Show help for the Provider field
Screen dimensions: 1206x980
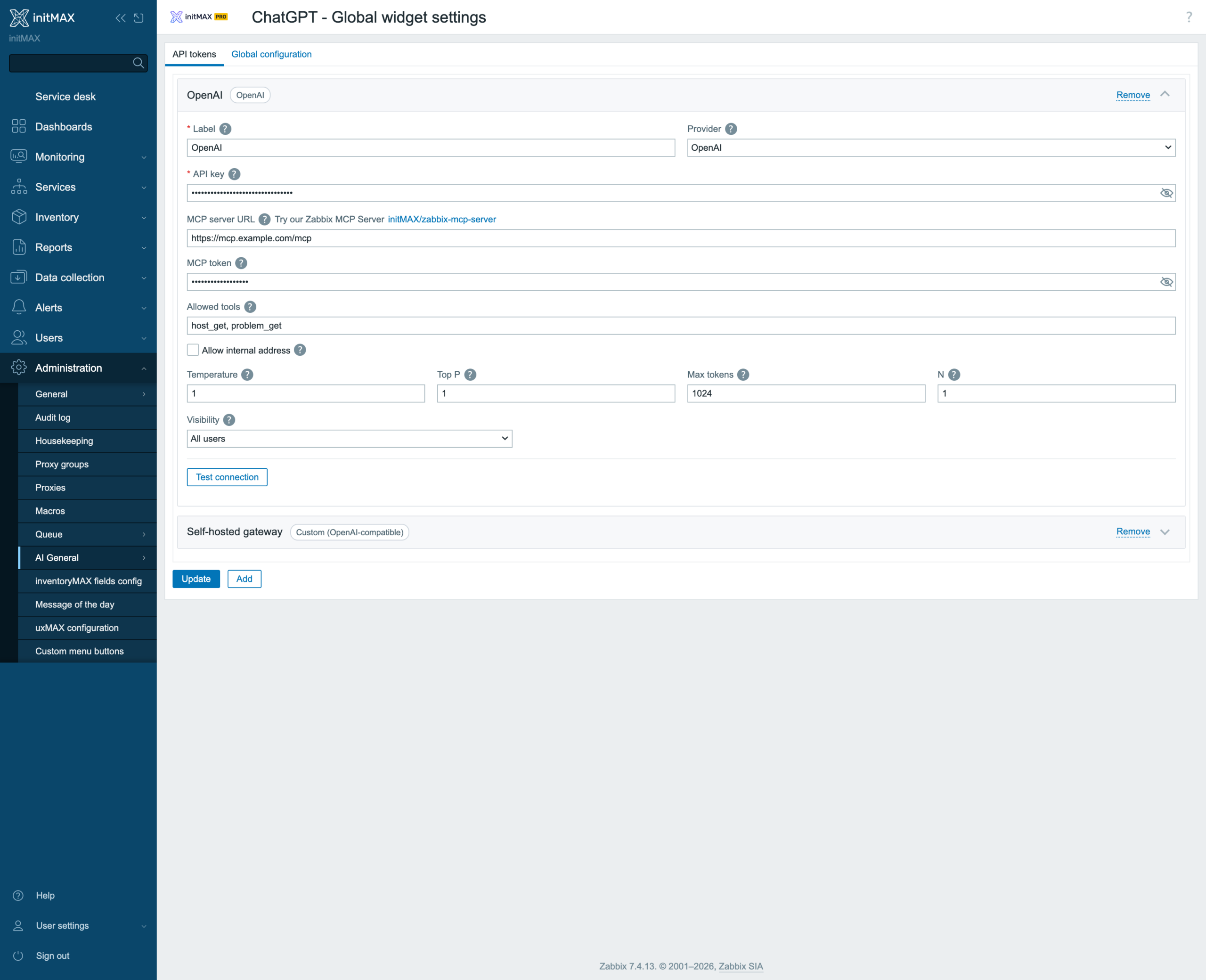(731, 129)
